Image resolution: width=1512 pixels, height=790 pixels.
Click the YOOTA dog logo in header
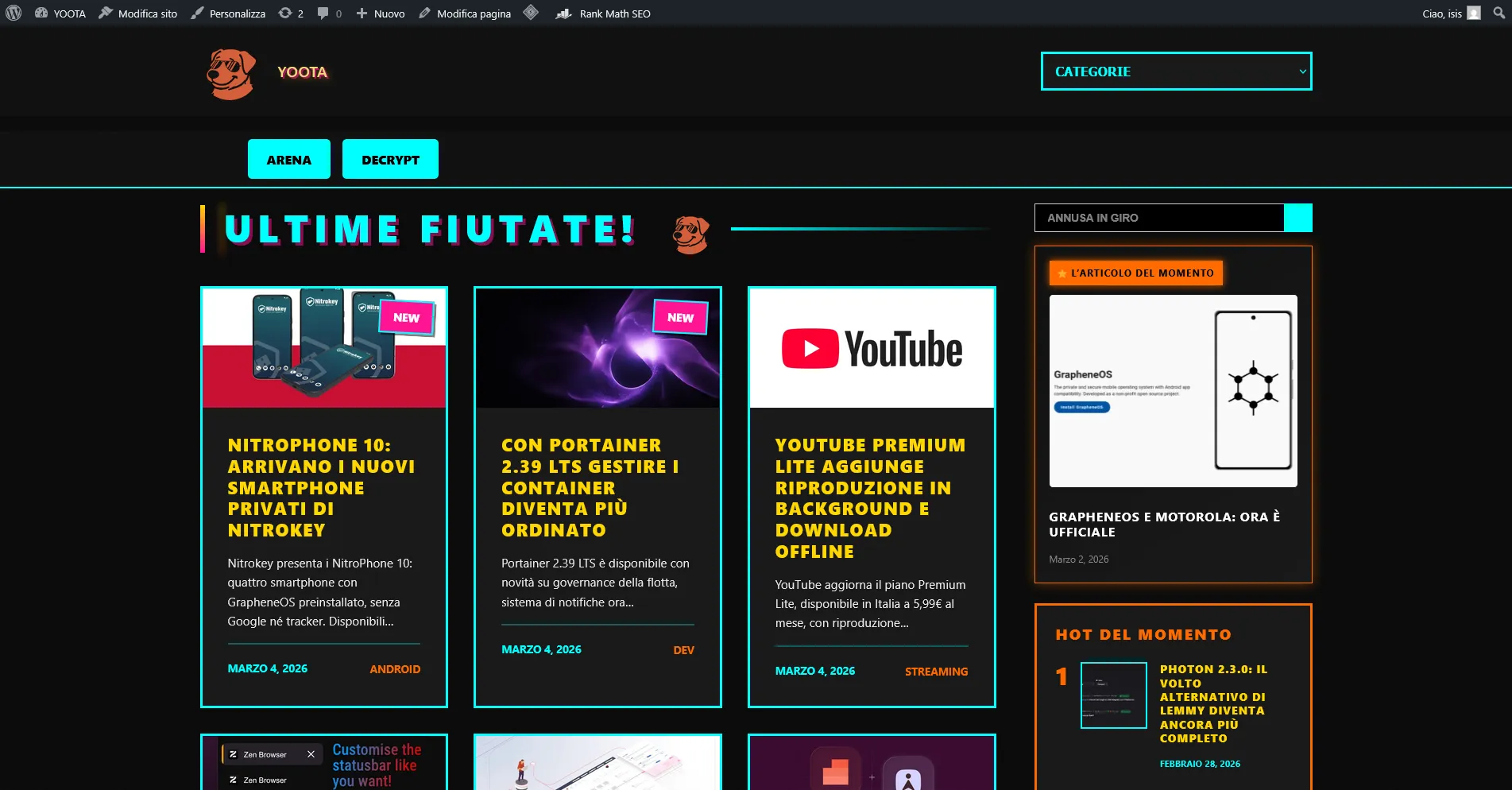click(231, 74)
